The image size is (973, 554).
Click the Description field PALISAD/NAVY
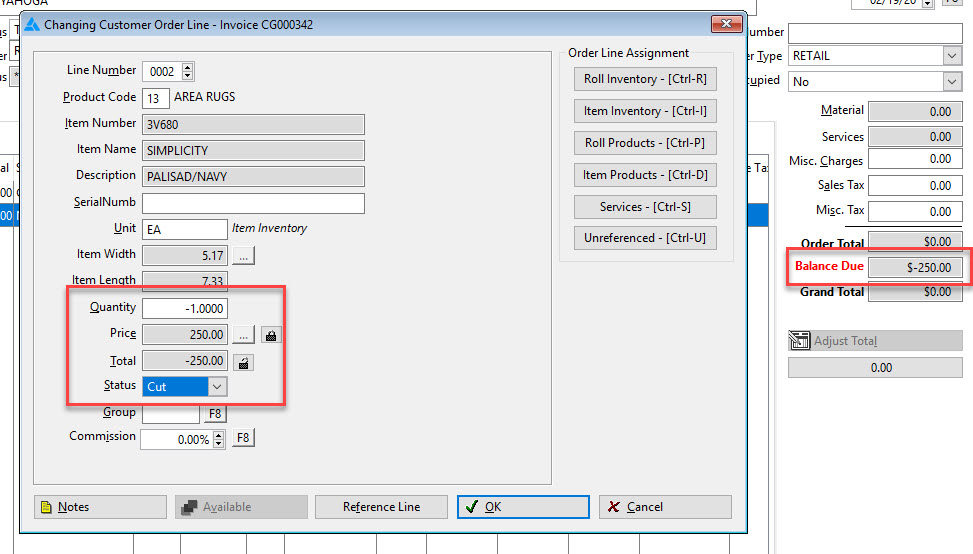tap(253, 177)
